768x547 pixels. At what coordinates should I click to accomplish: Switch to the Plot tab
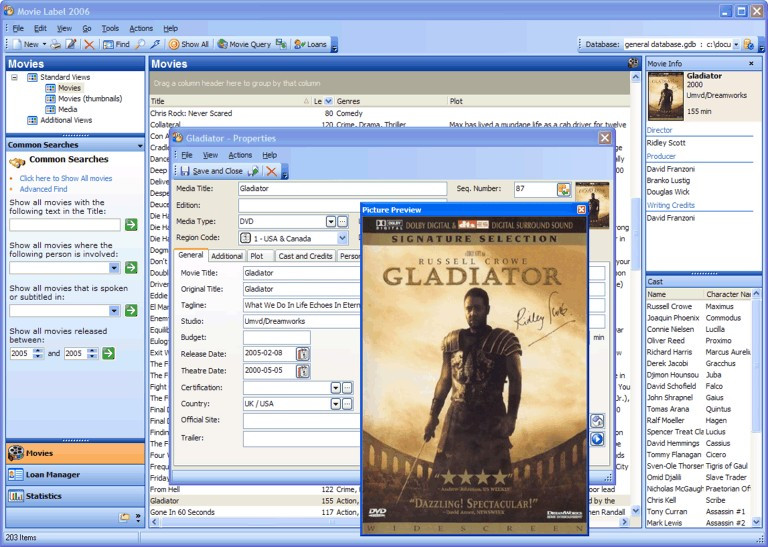[257, 256]
